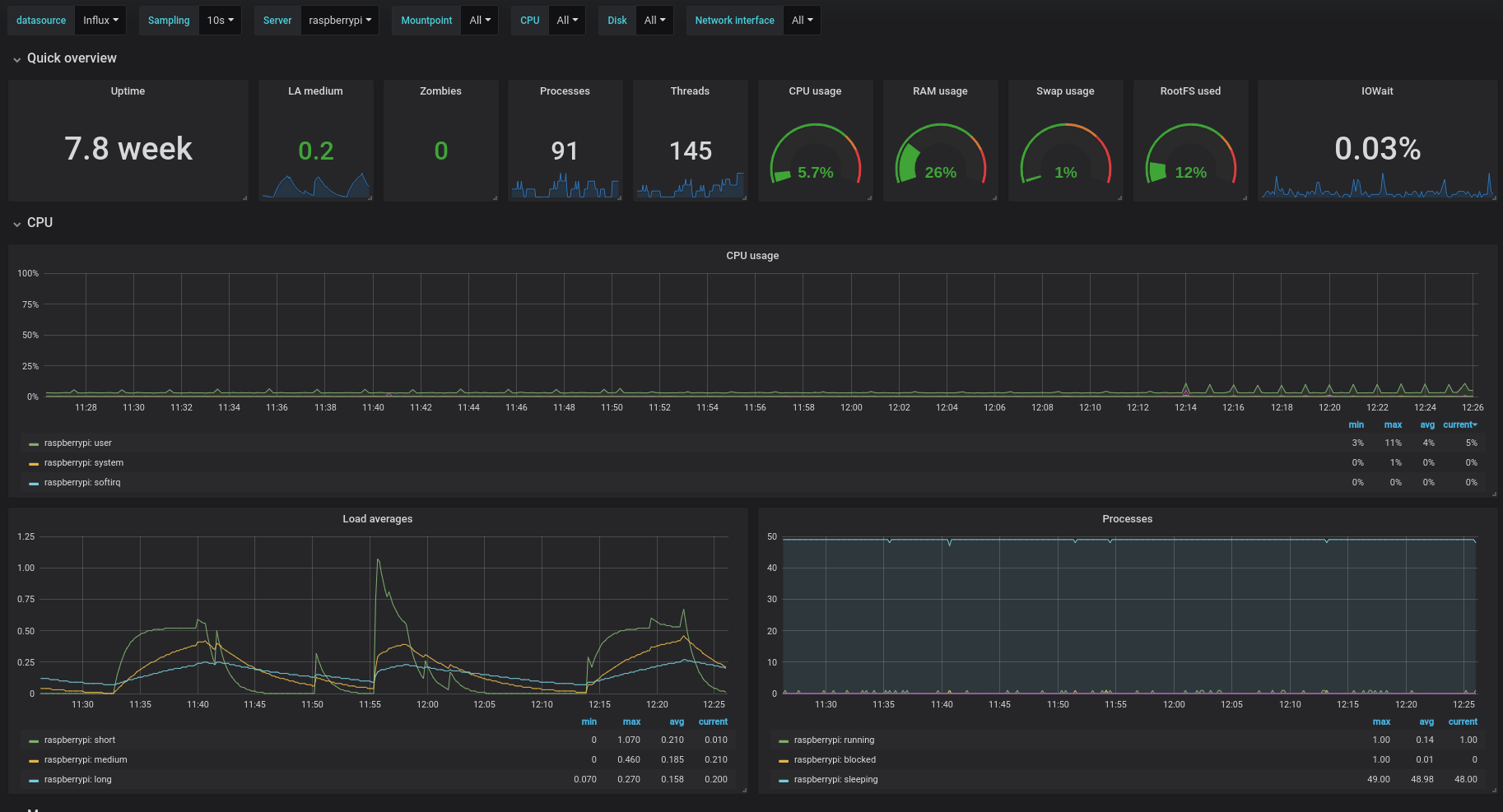The image size is (1503, 812).
Task: Click resize handle of the Uptime panel
Action: [244, 197]
